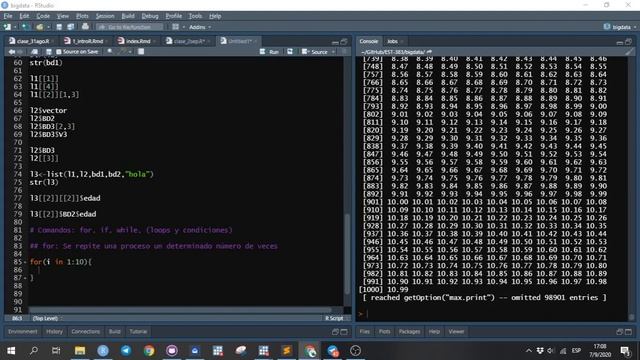Switch to the Jobs tab
This screenshot has height=360, width=640.
click(392, 41)
